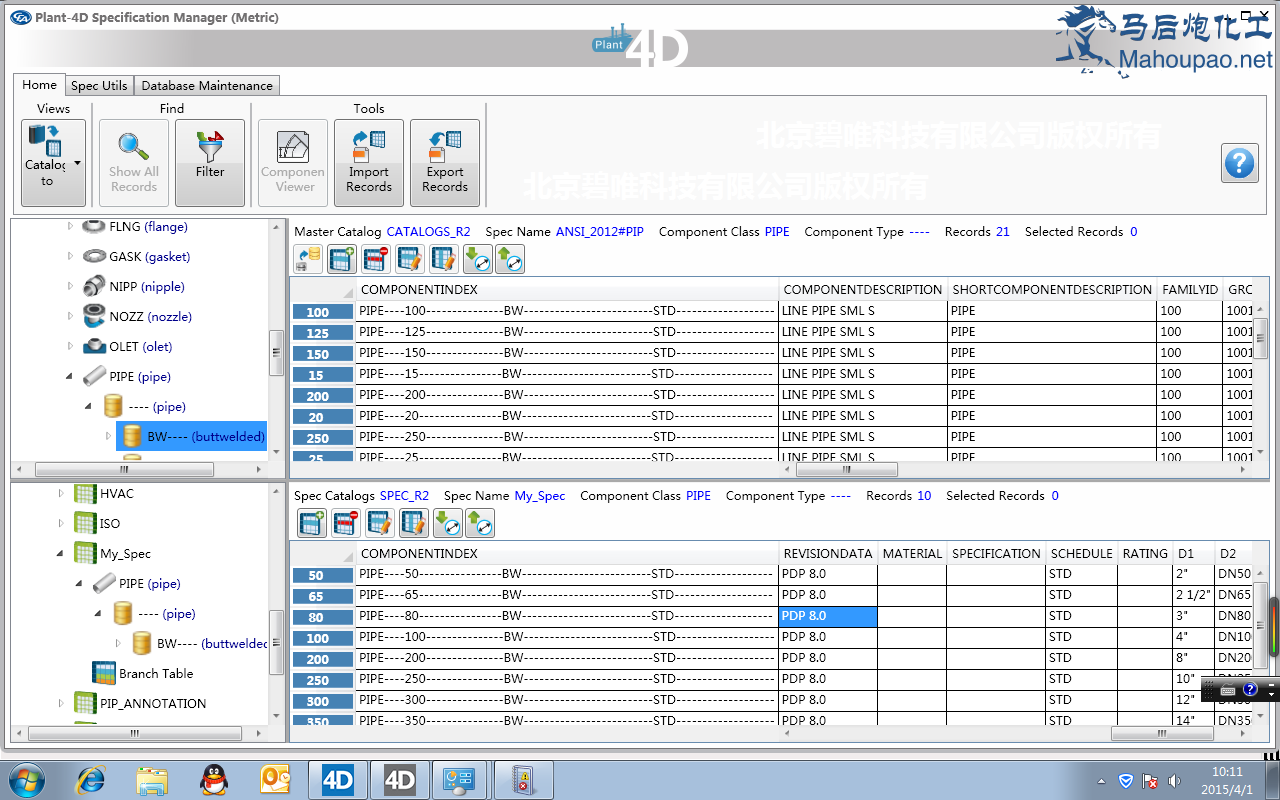Viewport: 1280px width, 800px height.
Task: Click 2 1/2" D1 cell
Action: [x=1194, y=596]
